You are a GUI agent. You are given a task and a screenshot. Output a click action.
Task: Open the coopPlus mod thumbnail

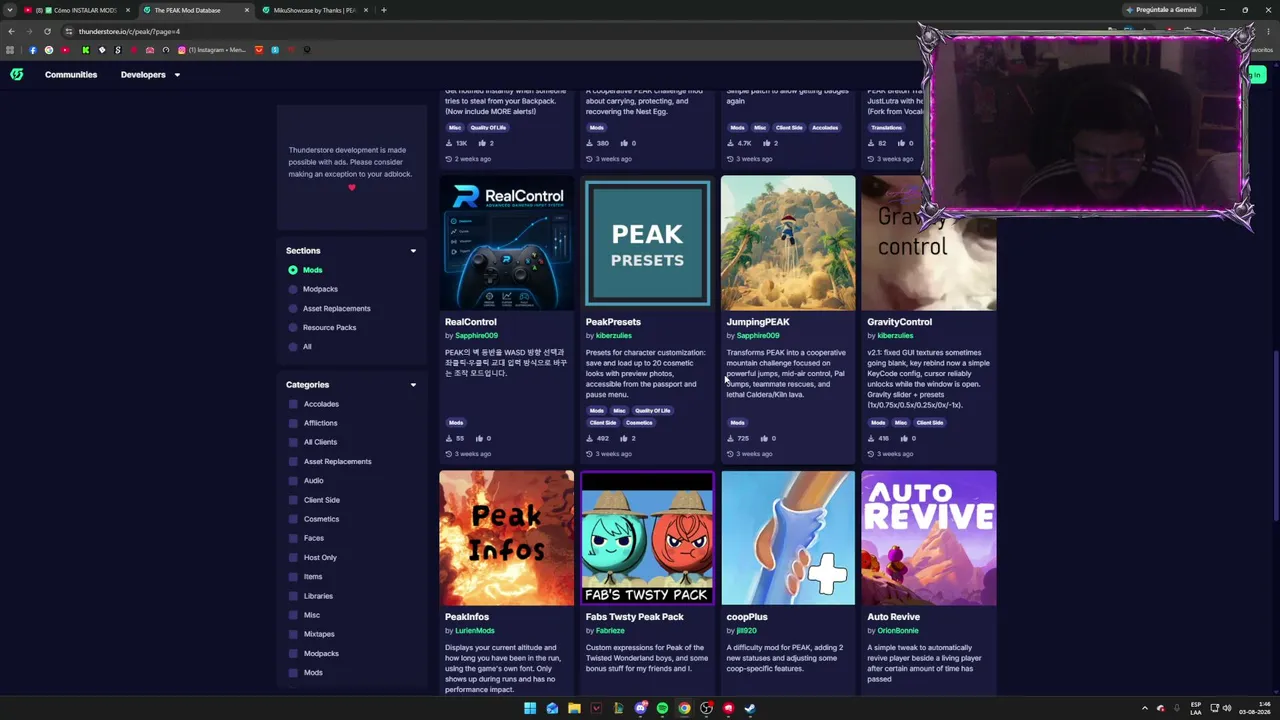click(x=788, y=538)
